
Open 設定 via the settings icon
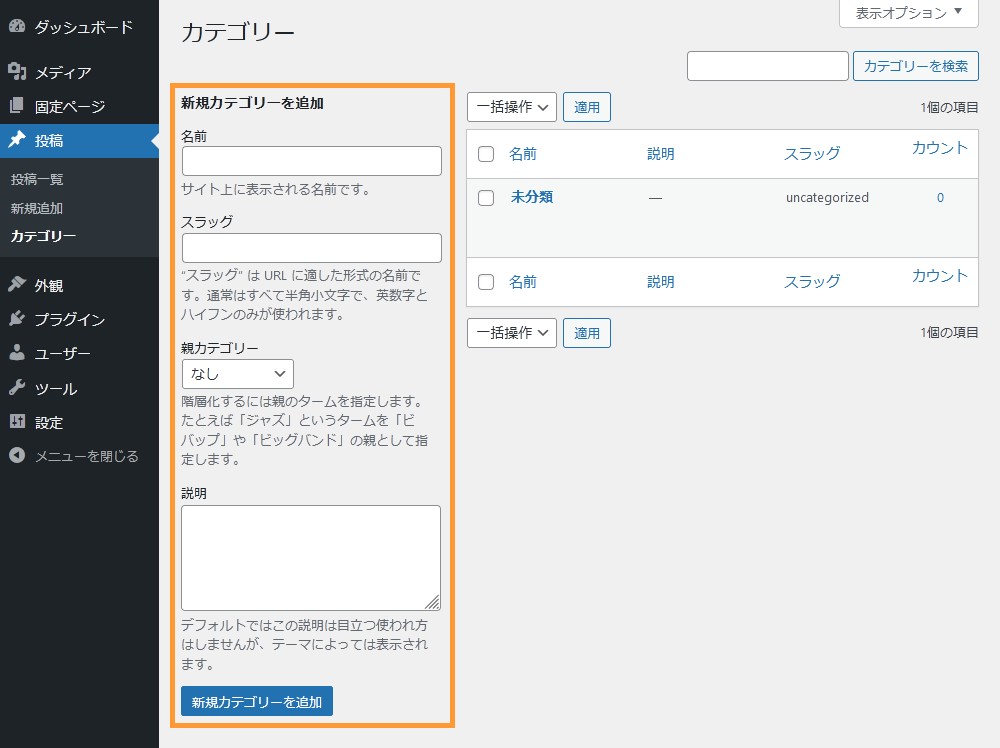pos(17,422)
